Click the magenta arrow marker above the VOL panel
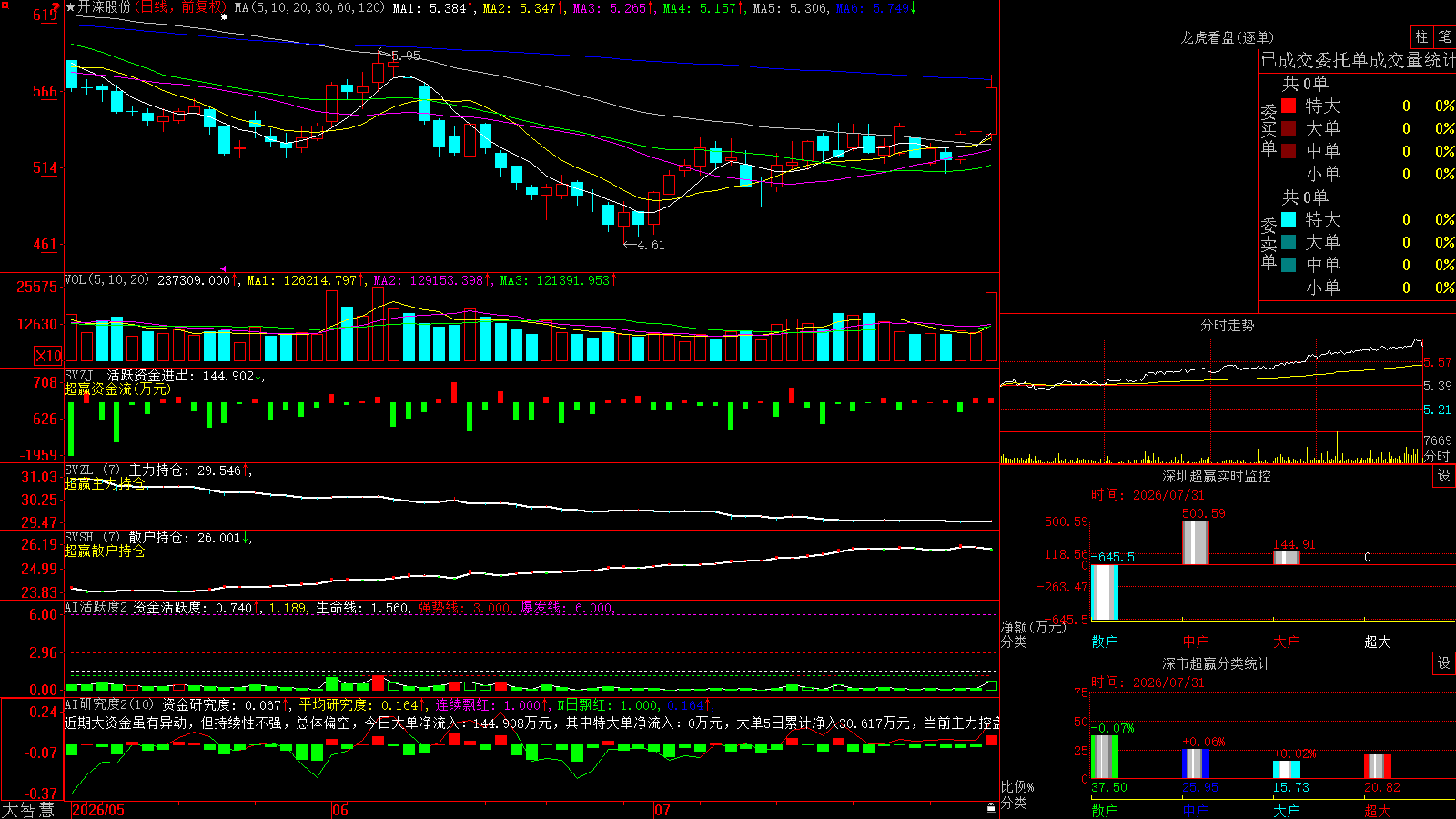Screen dimensions: 1456x819 coord(224,269)
